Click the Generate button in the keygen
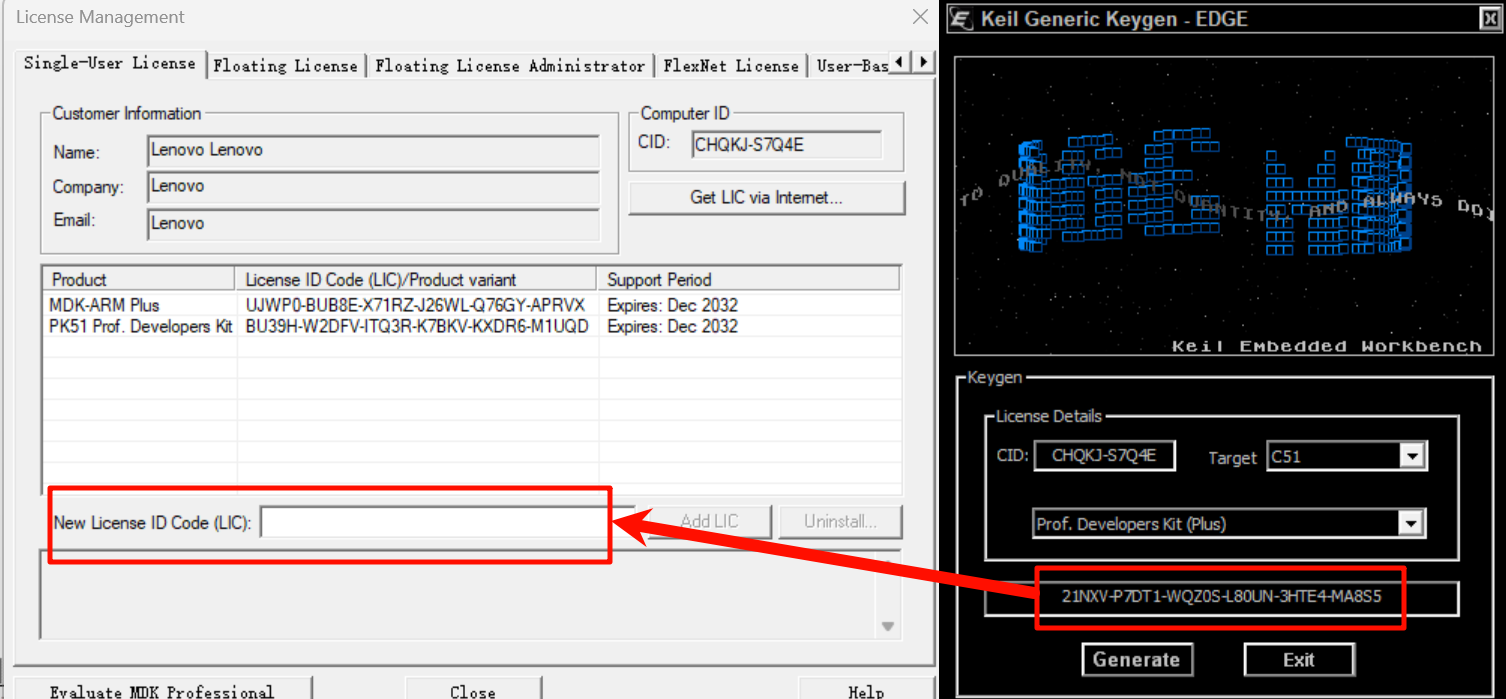This screenshot has width=1506, height=699. tap(1136, 659)
